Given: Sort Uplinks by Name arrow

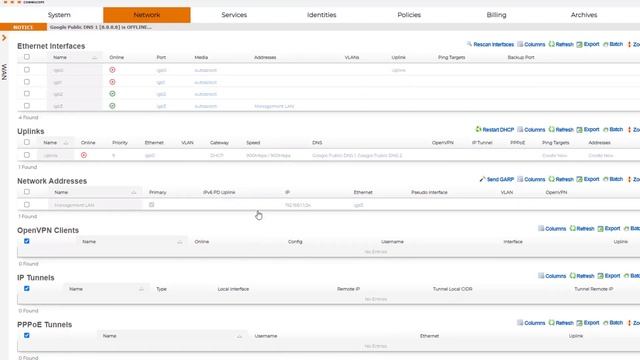Looking at the screenshot, I should 66,143.
